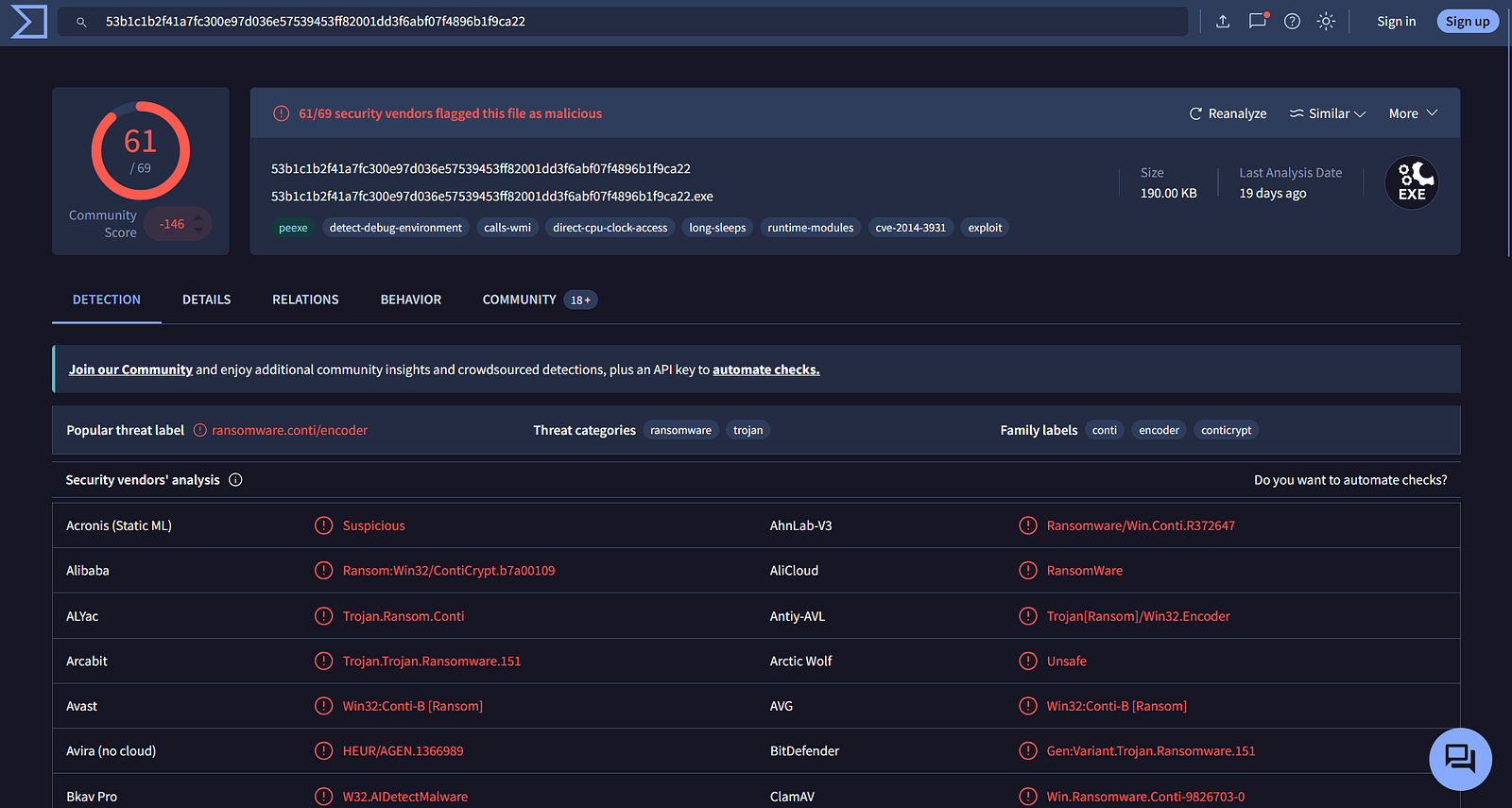This screenshot has height=808, width=1512.
Task: Click Avast's Win32:Conti-B [Ransom] result
Action: coord(413,706)
